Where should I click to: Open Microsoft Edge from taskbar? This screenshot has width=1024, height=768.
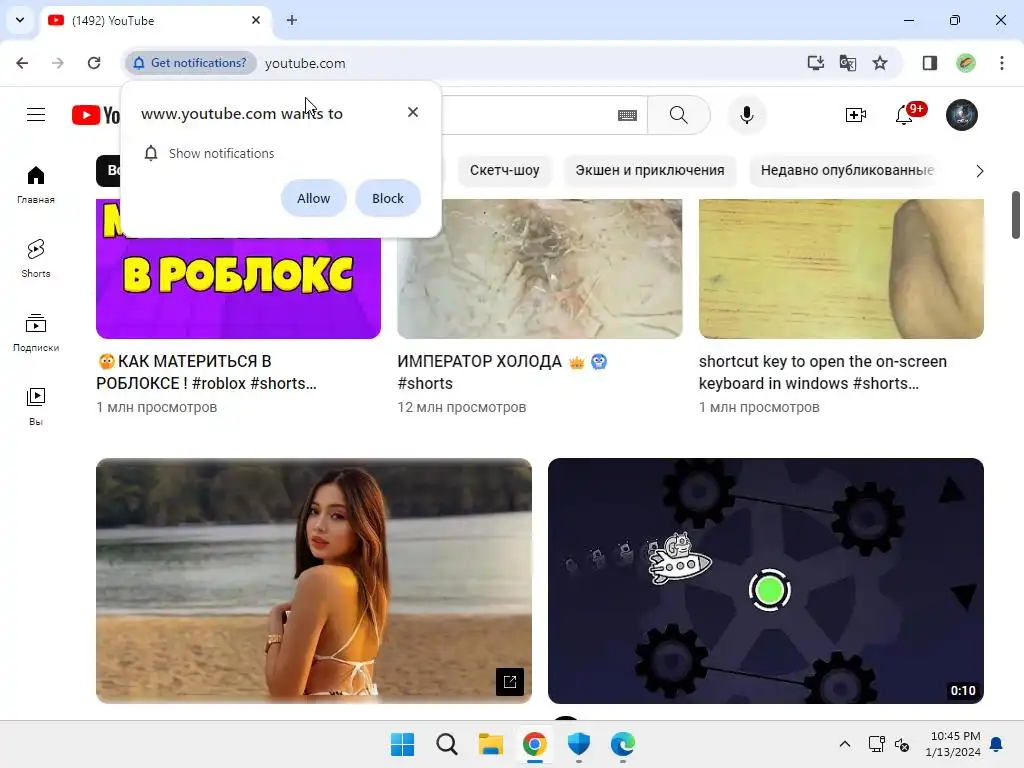tap(622, 744)
